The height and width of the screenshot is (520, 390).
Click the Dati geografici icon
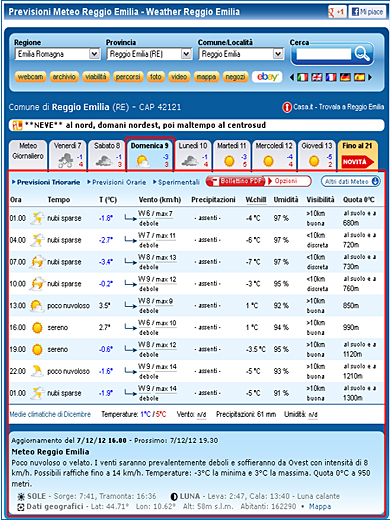coord(21,507)
